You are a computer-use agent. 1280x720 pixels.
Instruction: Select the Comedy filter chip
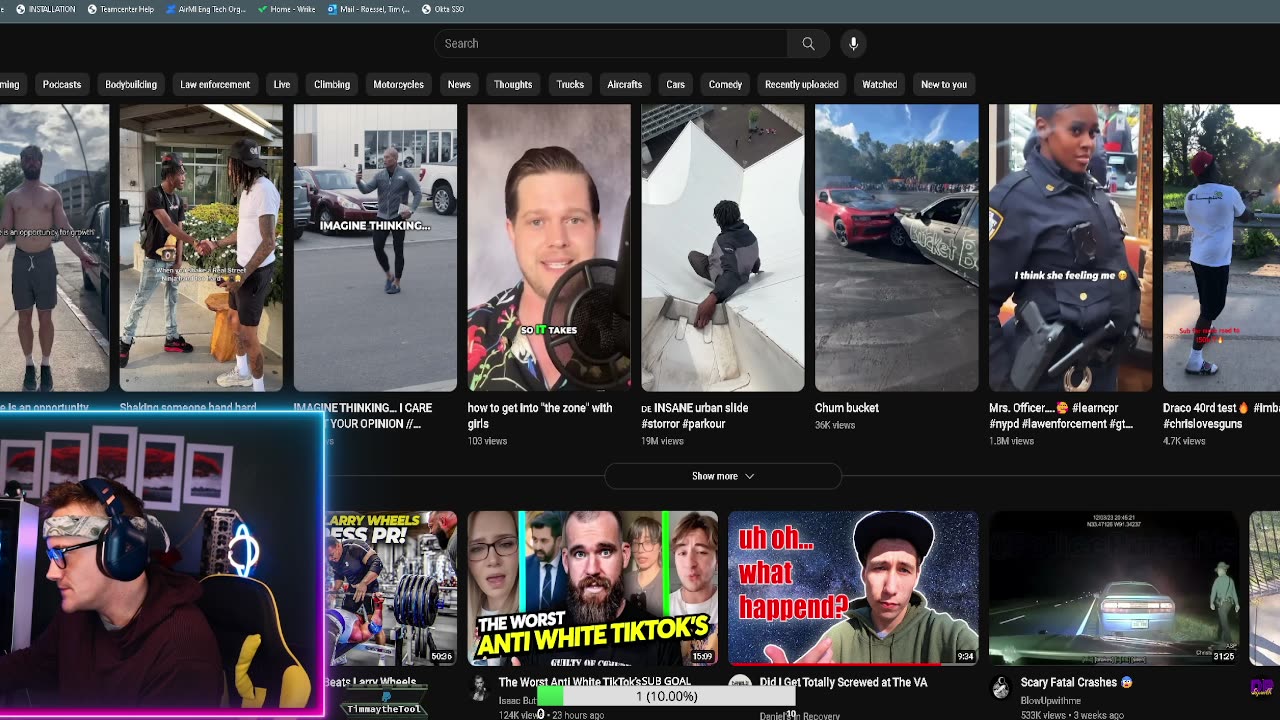pos(725,84)
